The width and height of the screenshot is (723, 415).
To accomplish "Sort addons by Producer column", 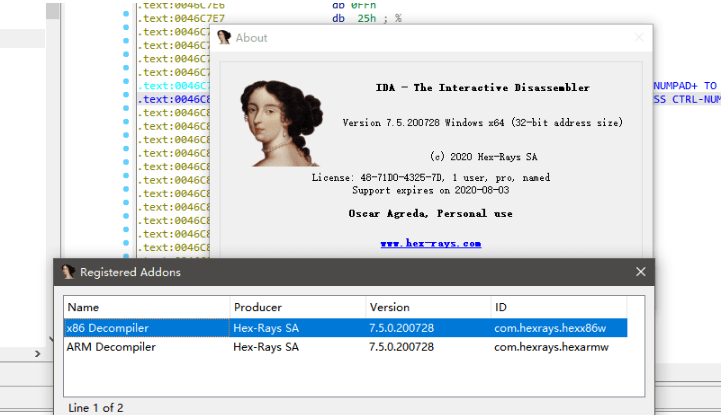I will point(297,307).
